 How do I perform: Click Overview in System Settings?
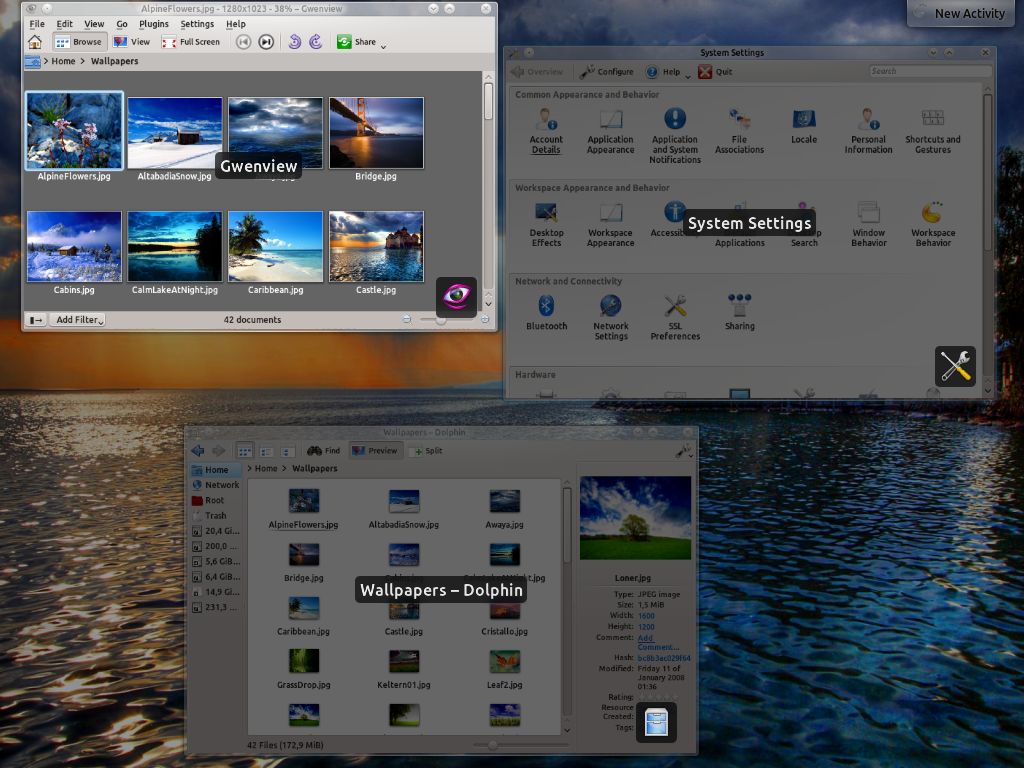tap(537, 72)
